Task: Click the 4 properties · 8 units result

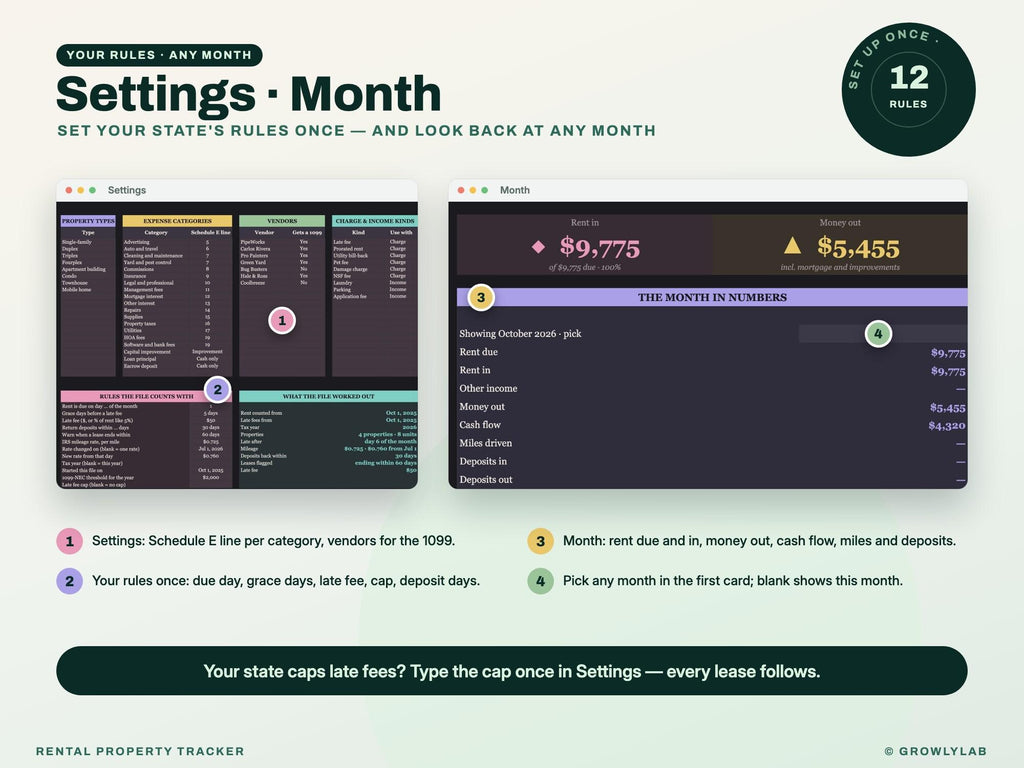Action: tap(387, 434)
